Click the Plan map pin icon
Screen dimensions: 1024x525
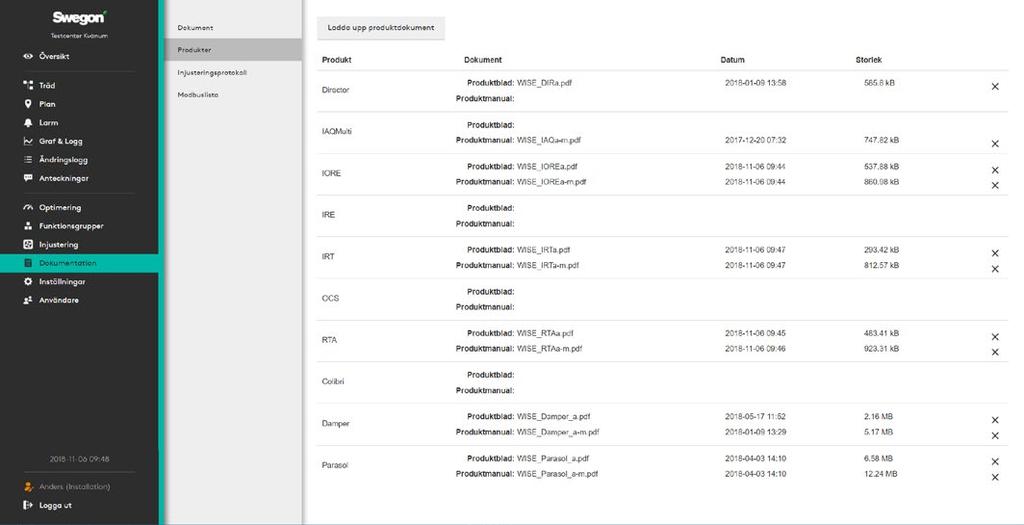pos(28,104)
